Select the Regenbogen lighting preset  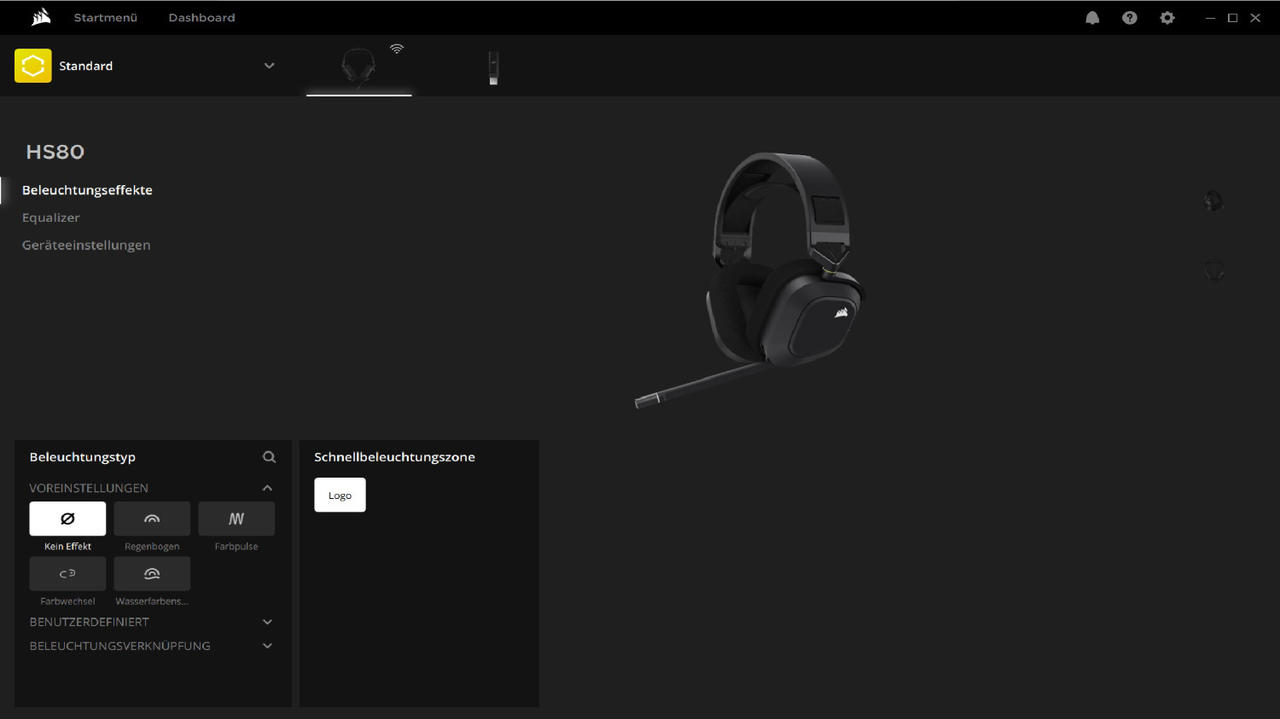[x=152, y=519]
